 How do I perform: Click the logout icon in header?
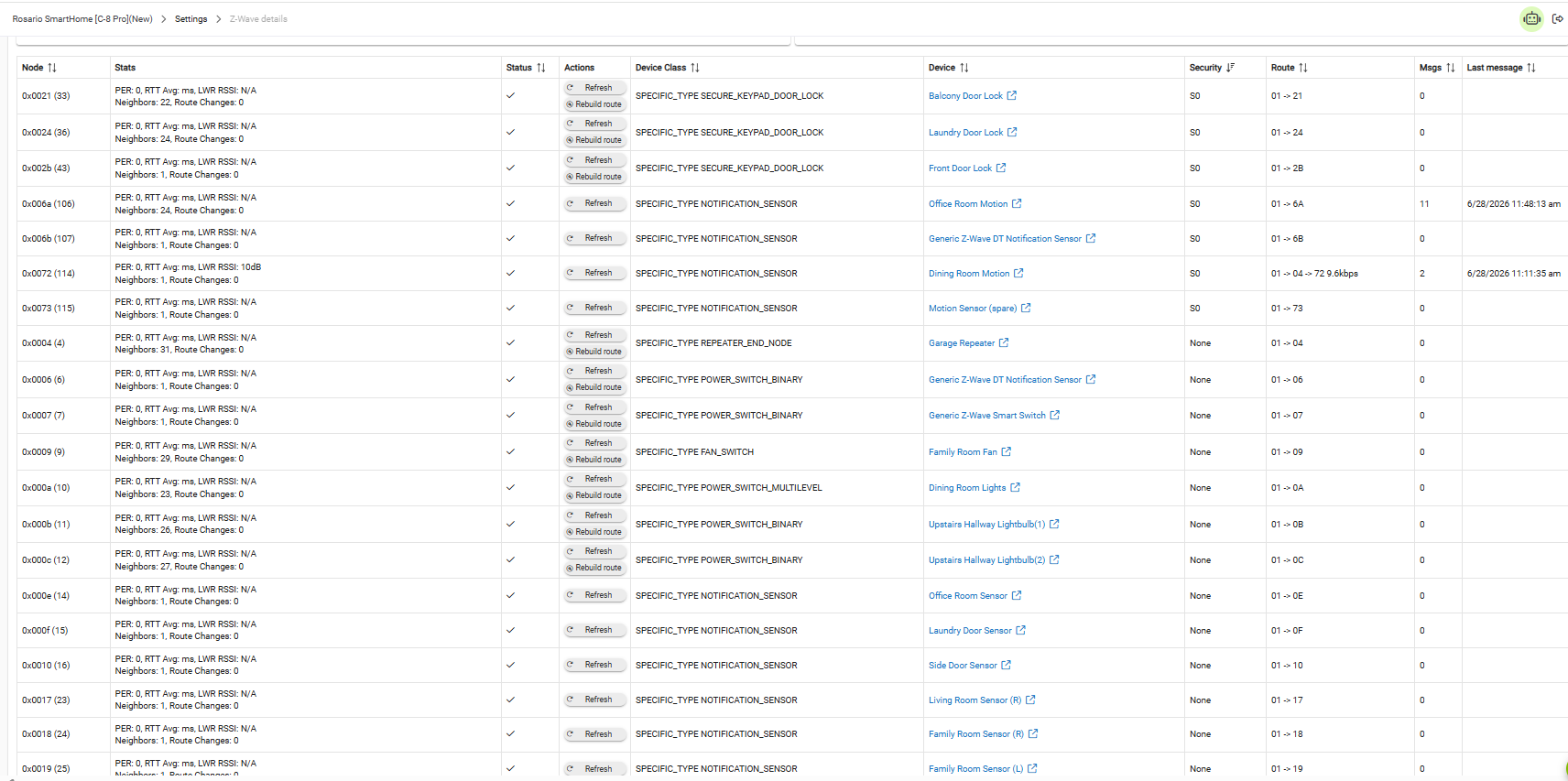tap(1558, 18)
